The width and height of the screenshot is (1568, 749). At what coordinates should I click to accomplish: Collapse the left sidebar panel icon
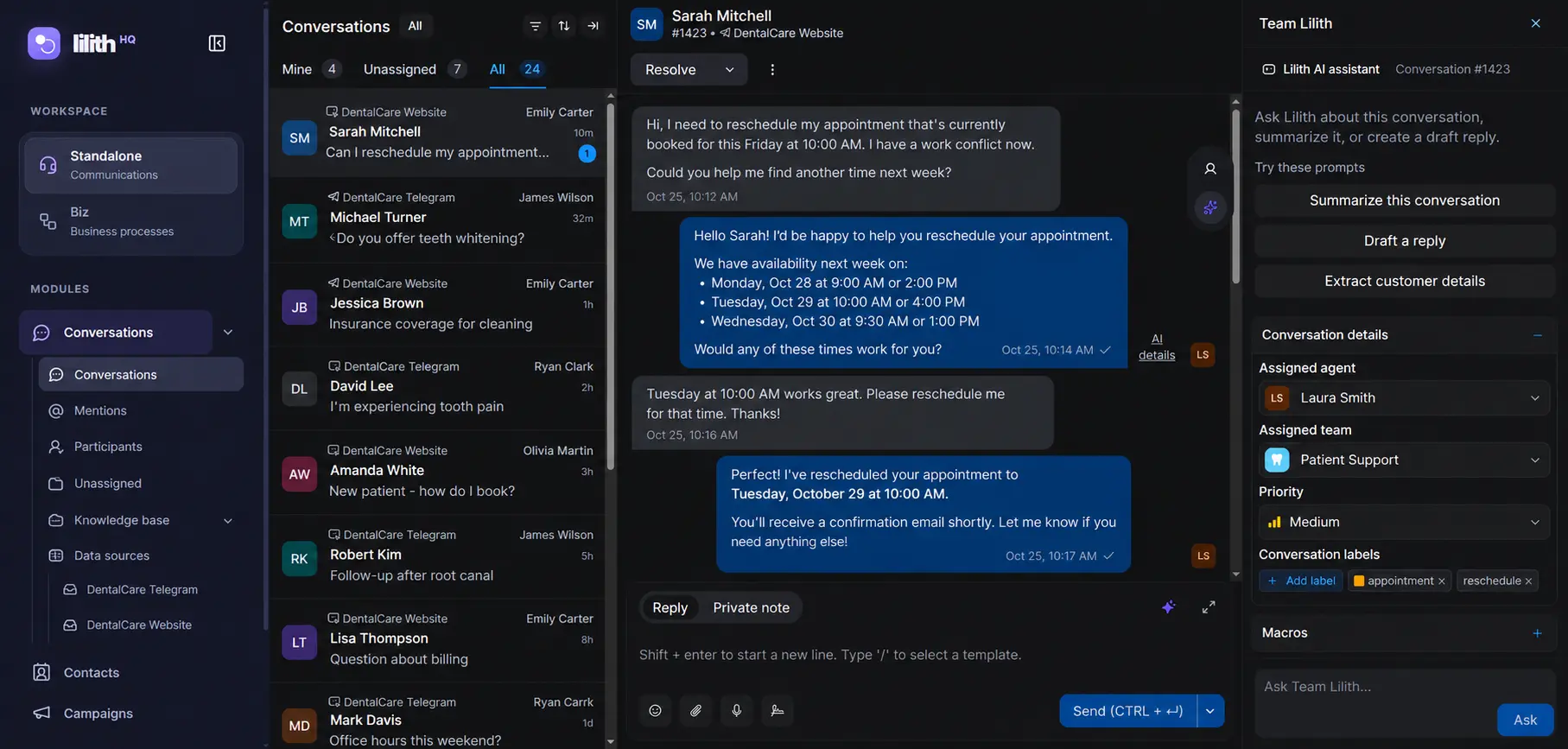point(217,43)
